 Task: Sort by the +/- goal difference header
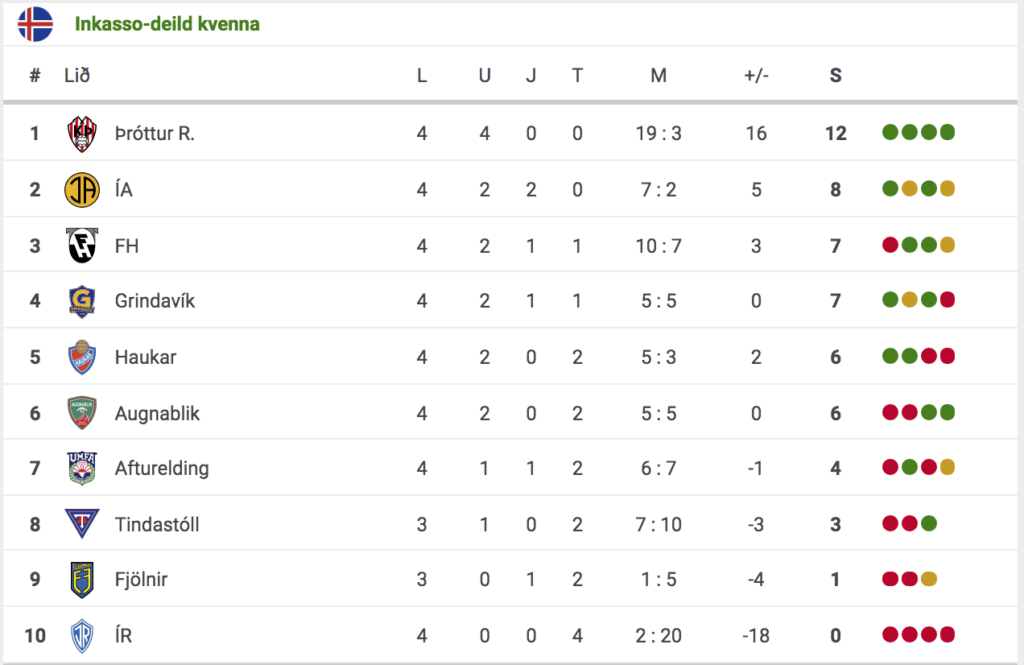point(756,76)
